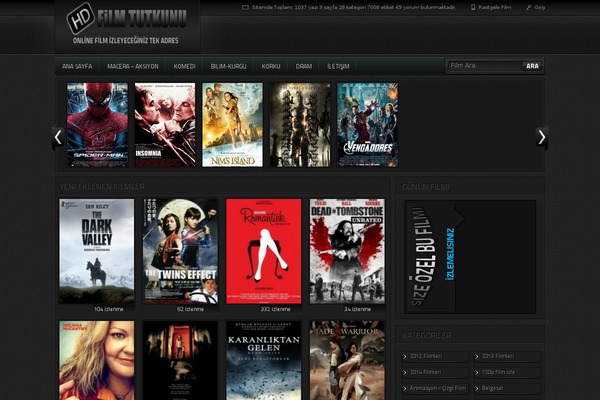
Task: Open the 2012 Filmleri category link
Action: 426,356
